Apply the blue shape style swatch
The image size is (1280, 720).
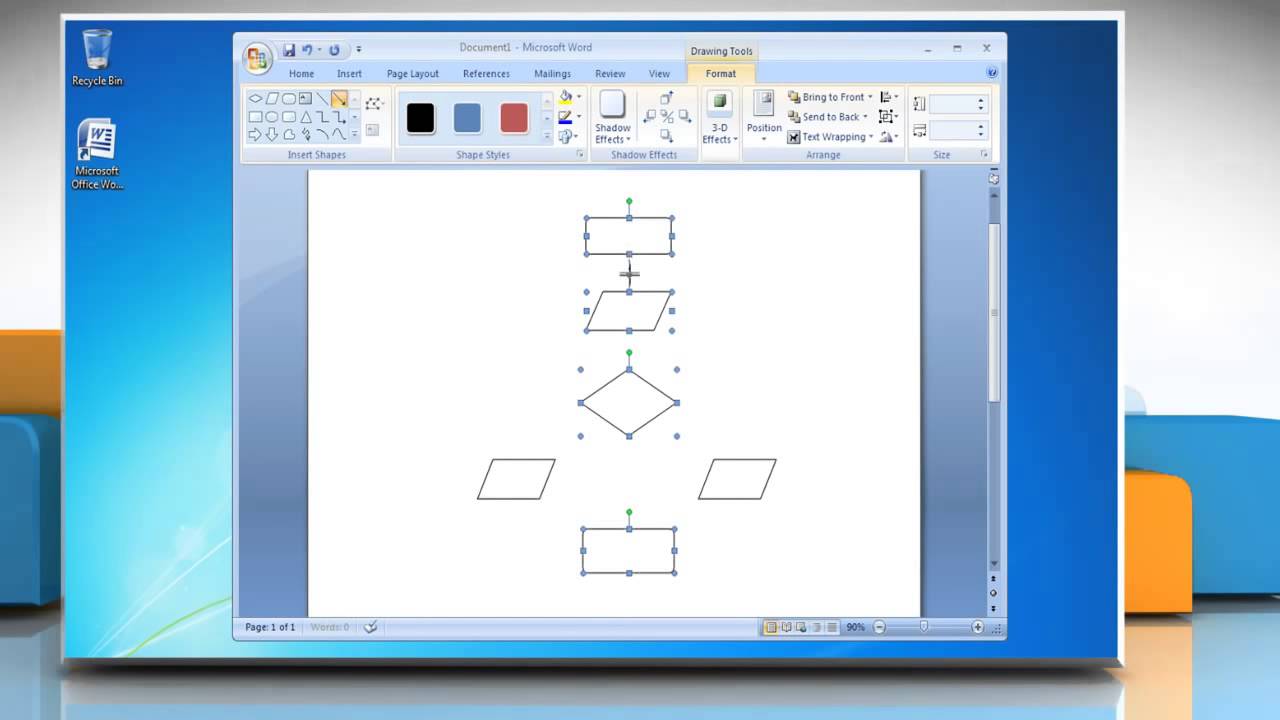coord(467,118)
